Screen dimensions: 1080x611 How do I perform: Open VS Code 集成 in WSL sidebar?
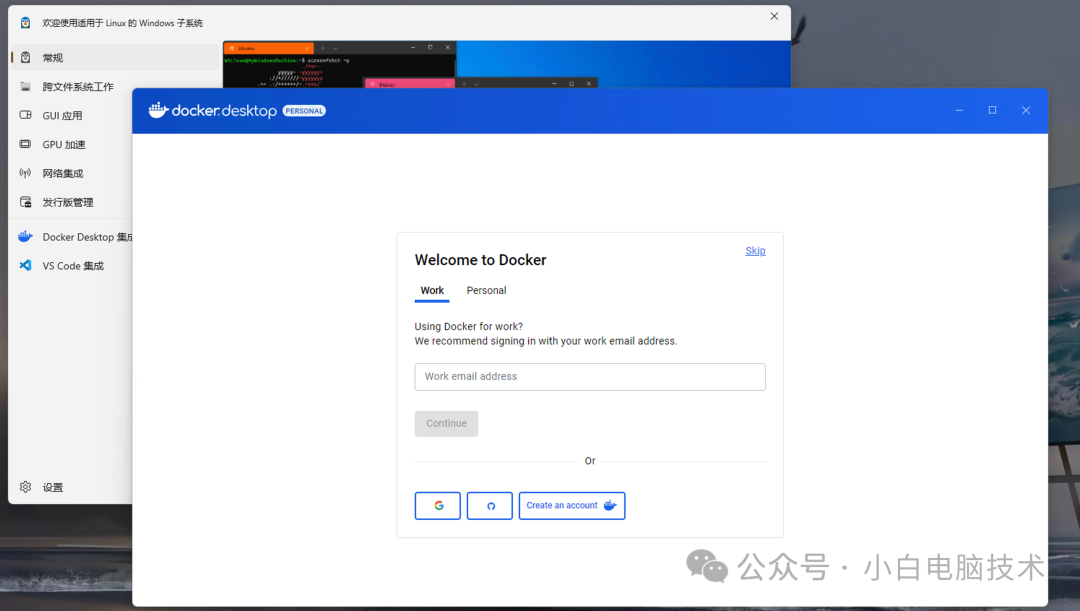pyautogui.click(x=72, y=266)
